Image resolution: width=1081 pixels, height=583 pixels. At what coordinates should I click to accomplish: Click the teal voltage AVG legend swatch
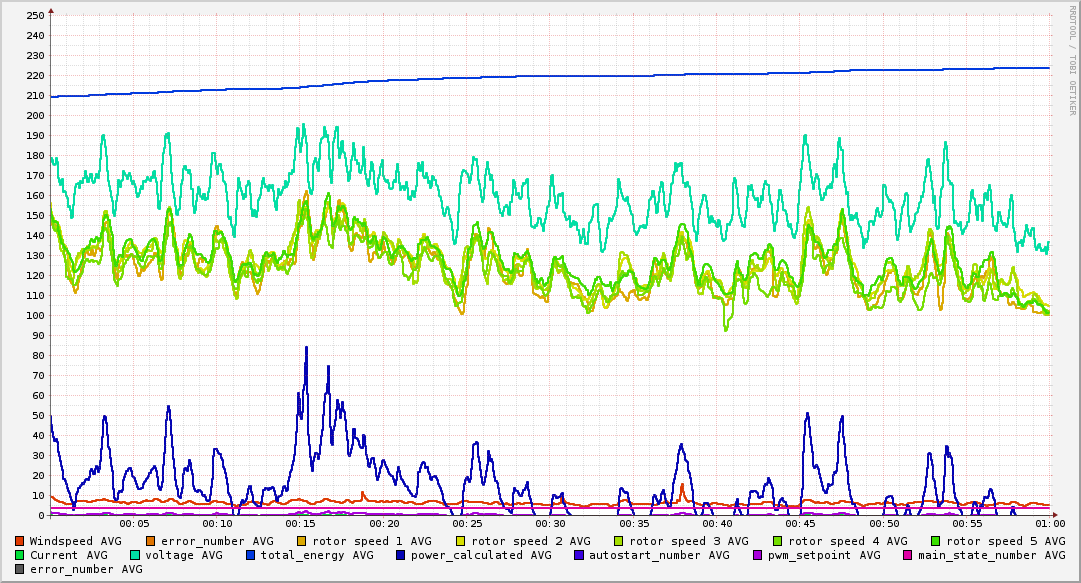[135, 555]
